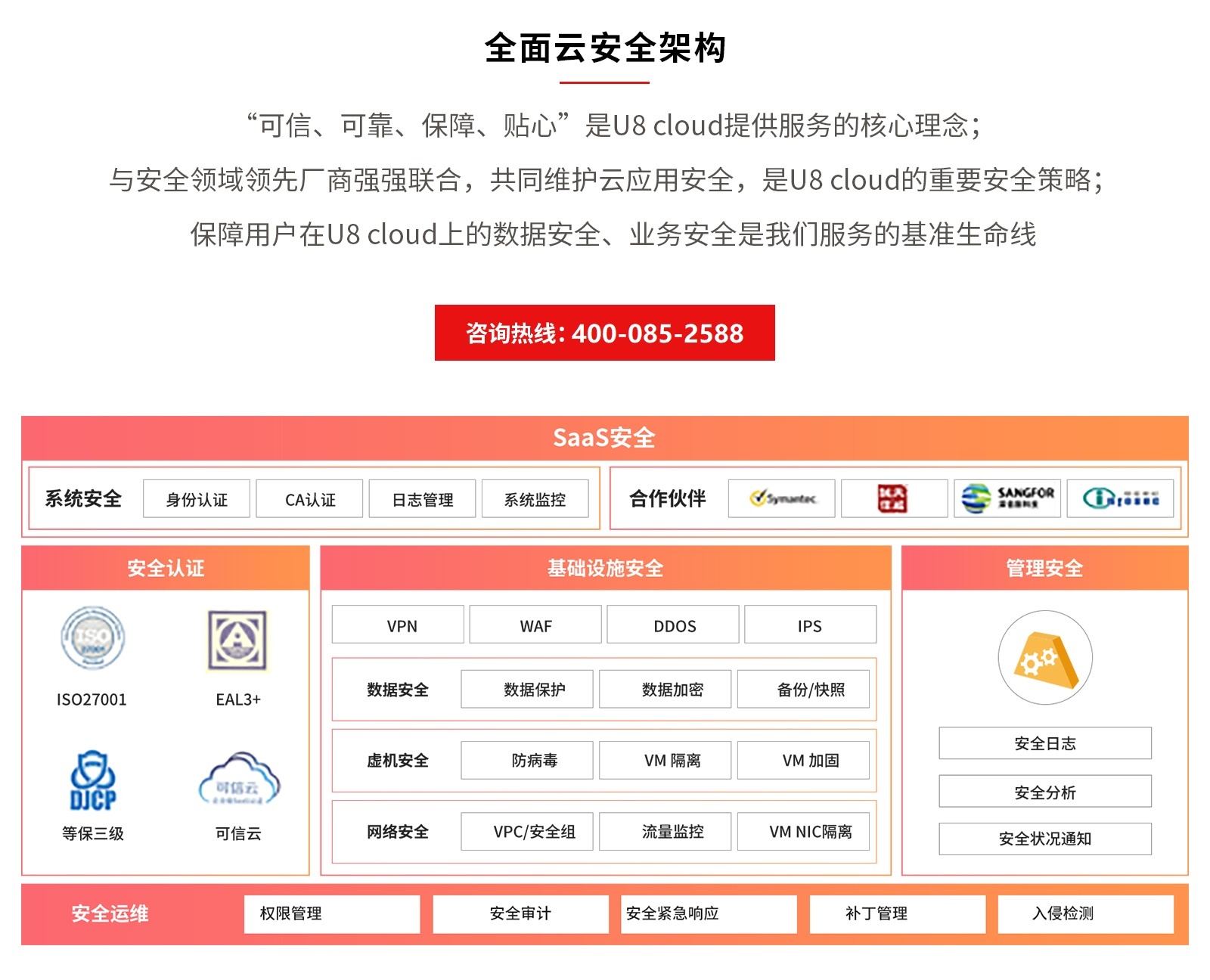Screen dimensions: 1210x980
Task: Click the ISO27001 certification badge icon
Action: (x=92, y=639)
